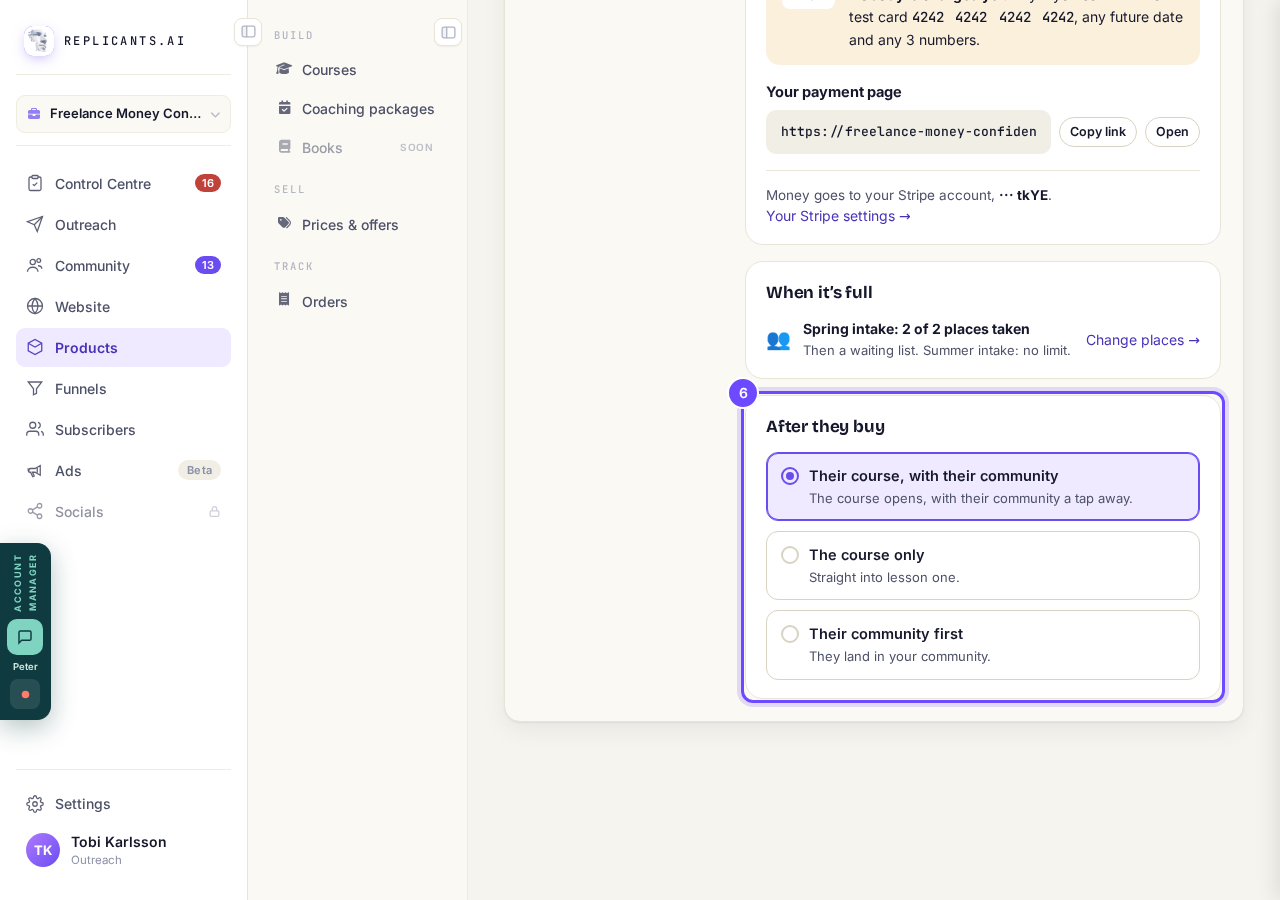Click the "Spring intake: 2 of 2 places taken" text

(x=916, y=329)
